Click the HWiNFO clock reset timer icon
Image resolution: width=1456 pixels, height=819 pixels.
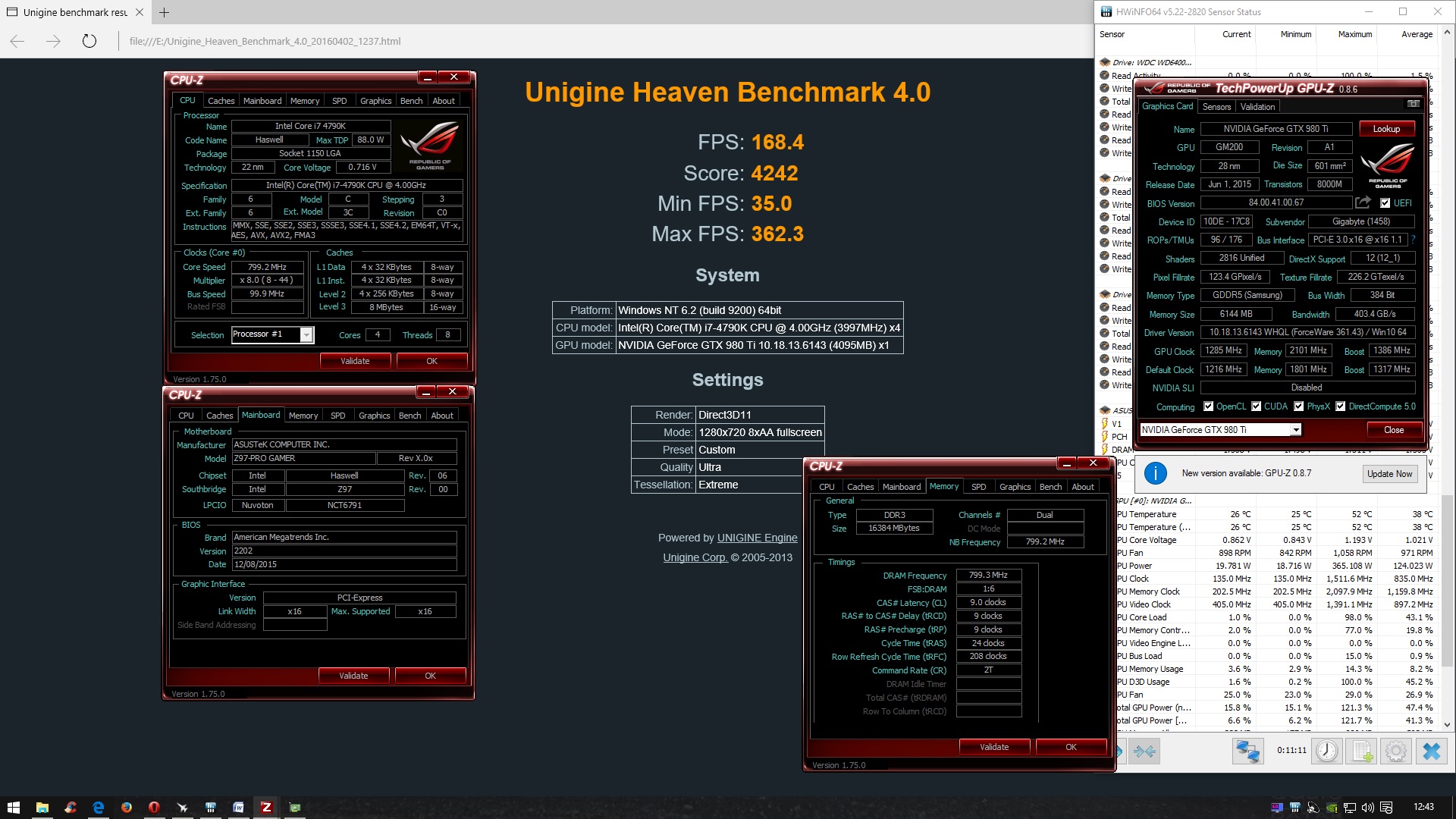click(1326, 751)
